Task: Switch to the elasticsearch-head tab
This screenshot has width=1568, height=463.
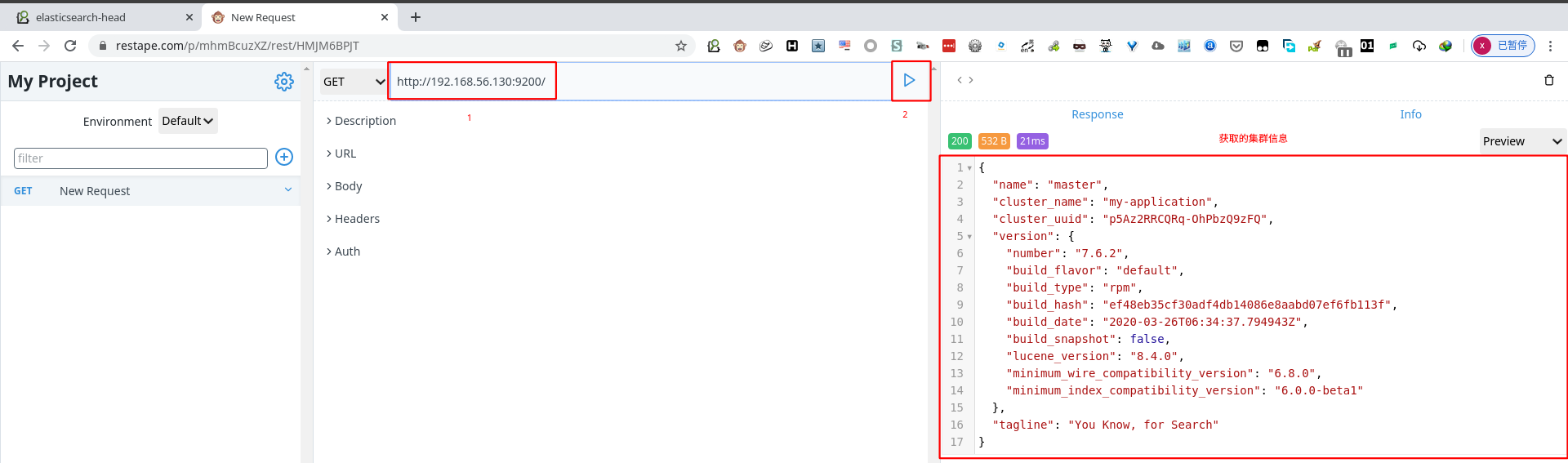Action: point(102,17)
